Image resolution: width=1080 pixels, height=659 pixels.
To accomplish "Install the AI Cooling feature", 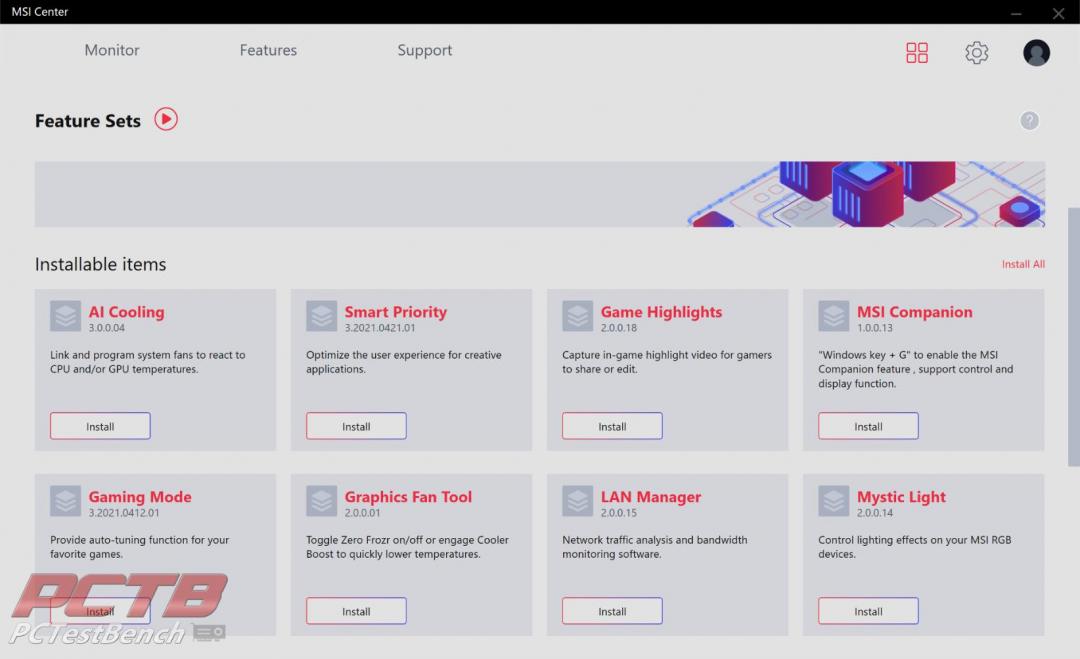I will pyautogui.click(x=100, y=426).
